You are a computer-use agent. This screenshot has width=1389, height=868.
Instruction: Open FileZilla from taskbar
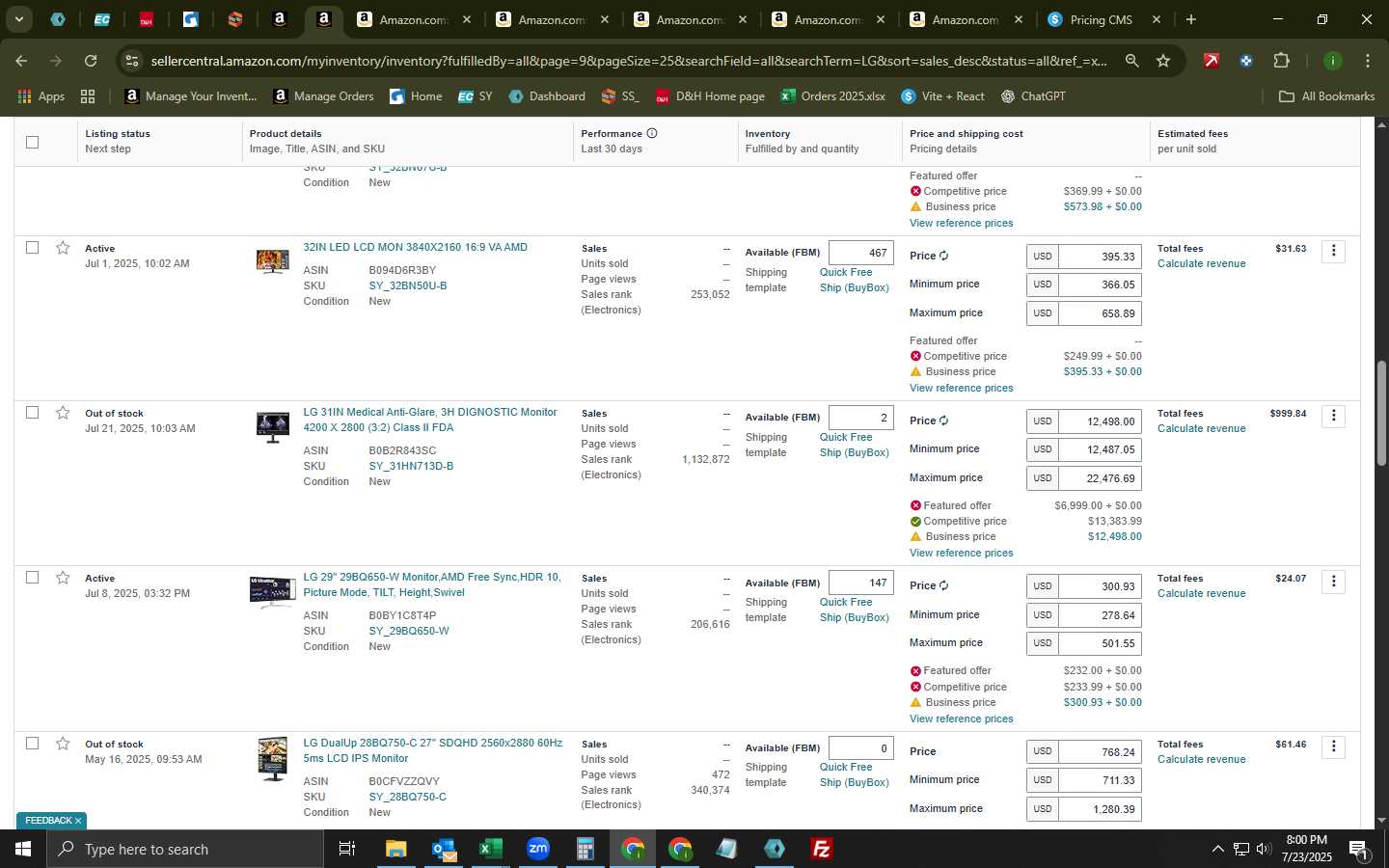coord(822,849)
